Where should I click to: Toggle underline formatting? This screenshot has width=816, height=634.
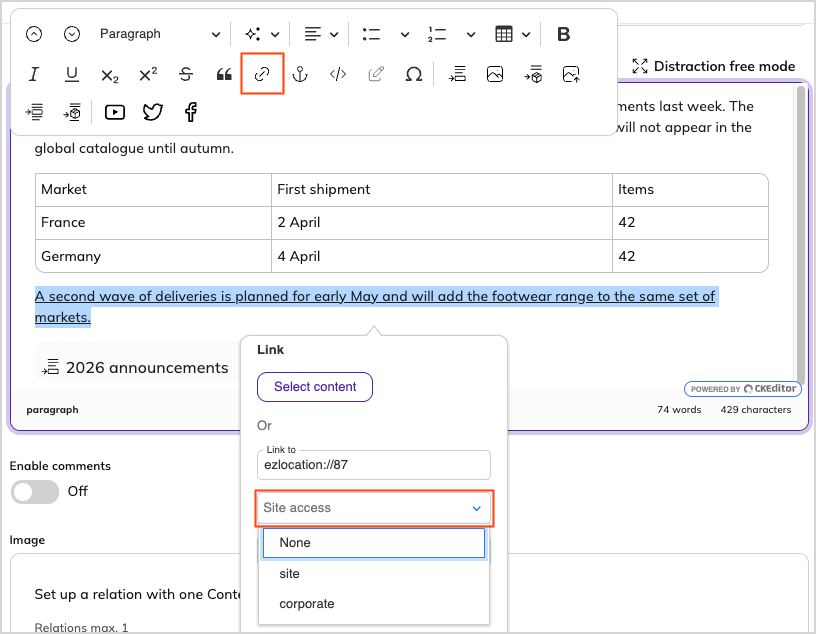tap(72, 74)
